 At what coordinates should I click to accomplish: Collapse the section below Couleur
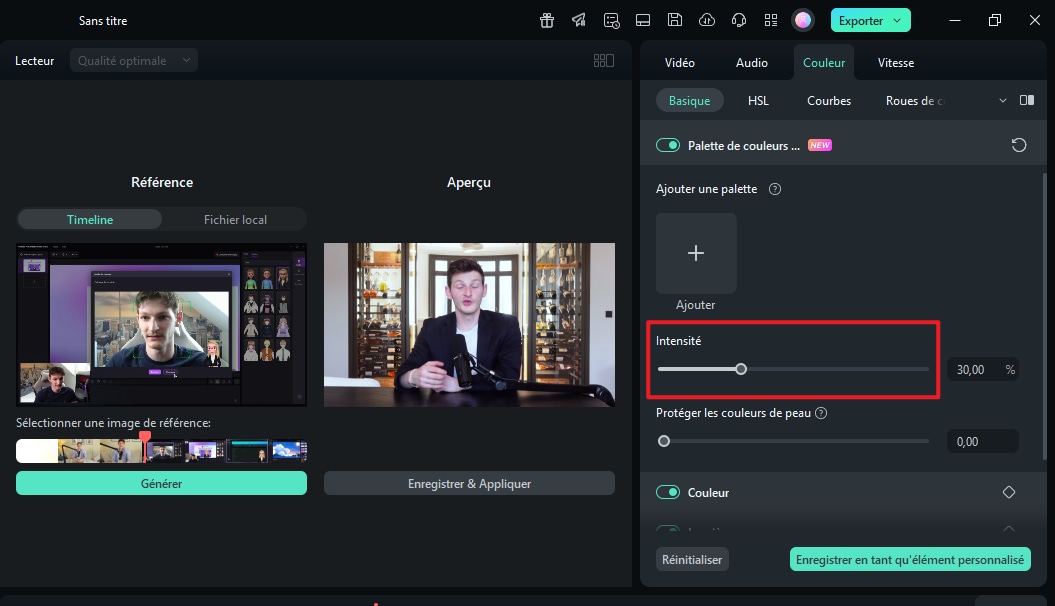click(x=1009, y=529)
